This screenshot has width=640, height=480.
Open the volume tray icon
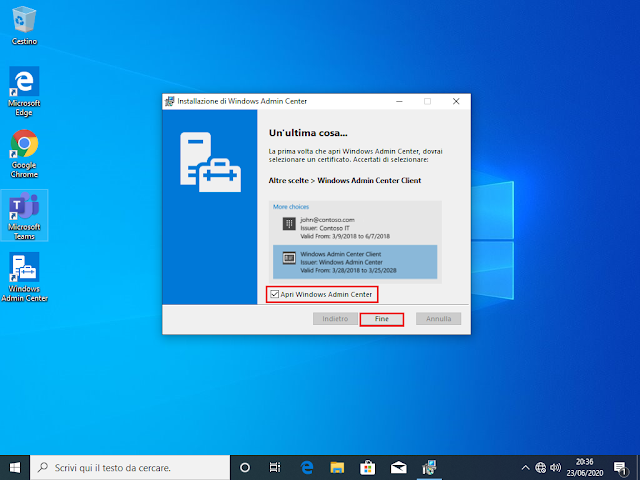coord(555,467)
